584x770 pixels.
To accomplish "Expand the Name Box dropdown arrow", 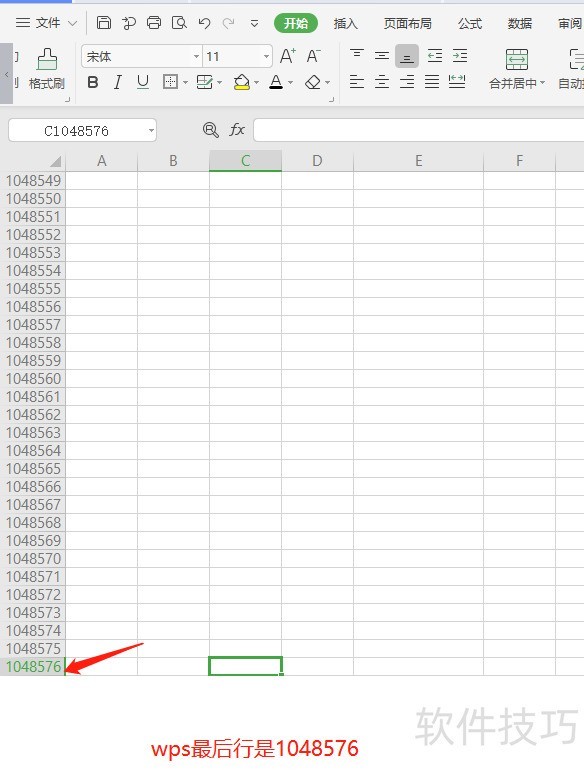I will point(151,131).
